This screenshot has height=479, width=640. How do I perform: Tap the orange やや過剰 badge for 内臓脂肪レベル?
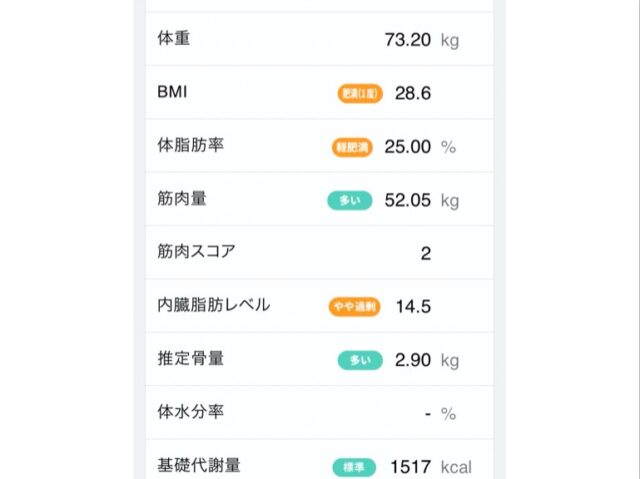[355, 307]
